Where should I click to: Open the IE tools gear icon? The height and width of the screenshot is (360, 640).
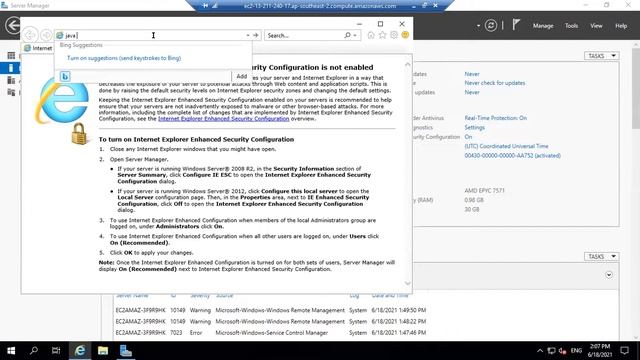[394, 35]
